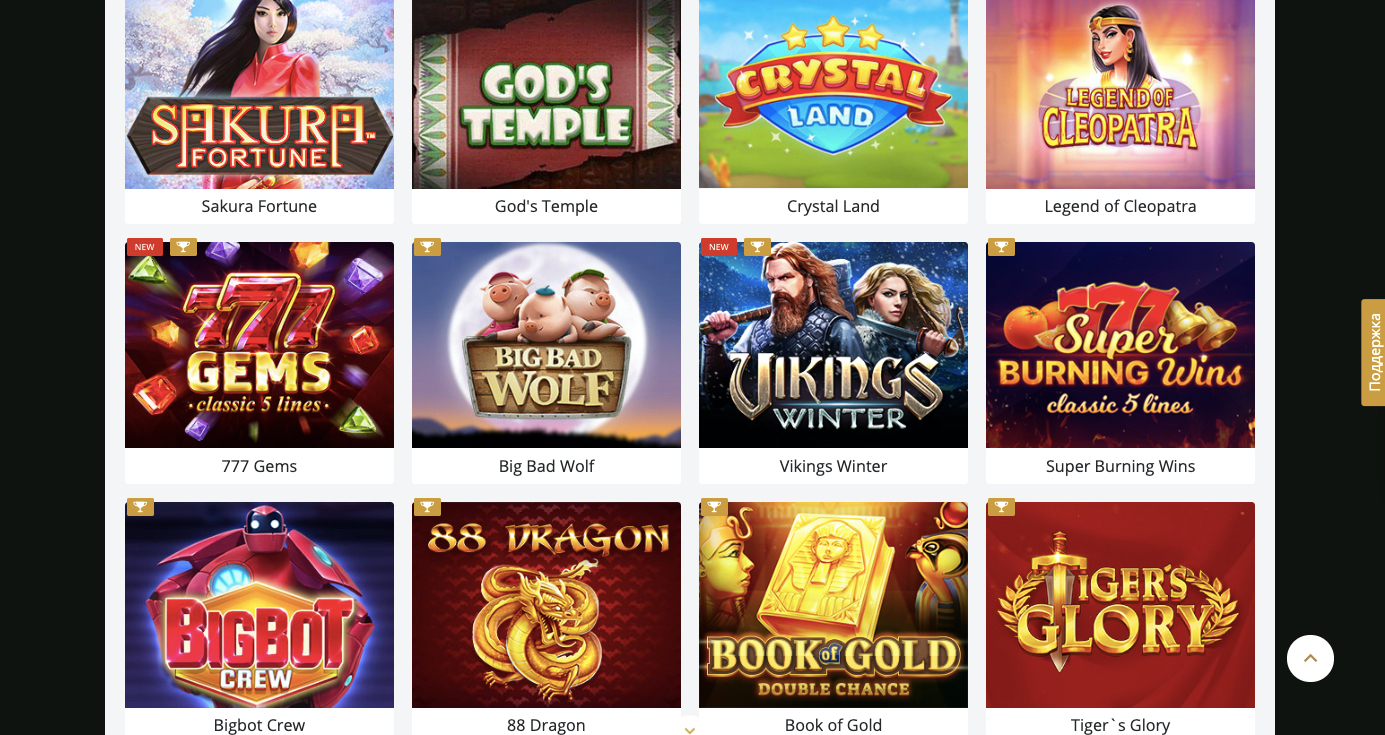Click the trophy badge on Tiger's Glory
The height and width of the screenshot is (735, 1385).
[x=1001, y=507]
